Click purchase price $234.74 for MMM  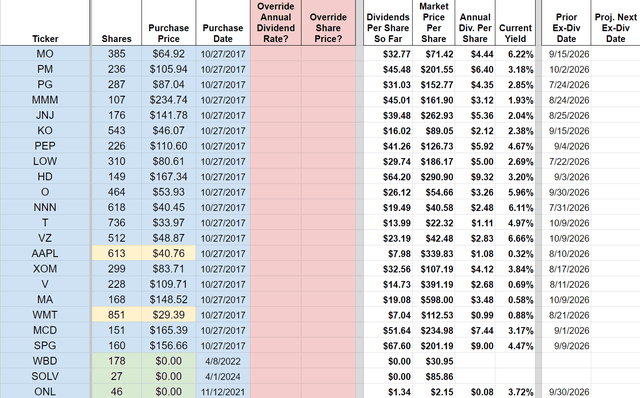(169, 100)
